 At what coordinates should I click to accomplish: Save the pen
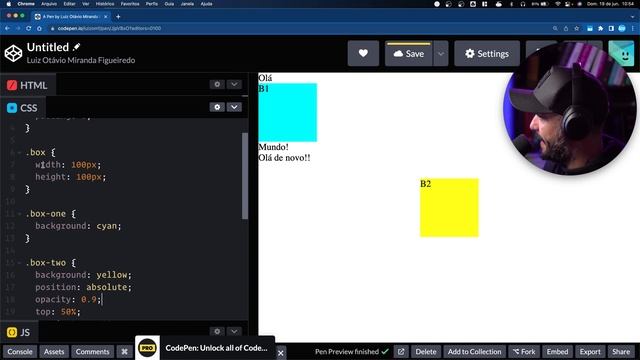[409, 53]
